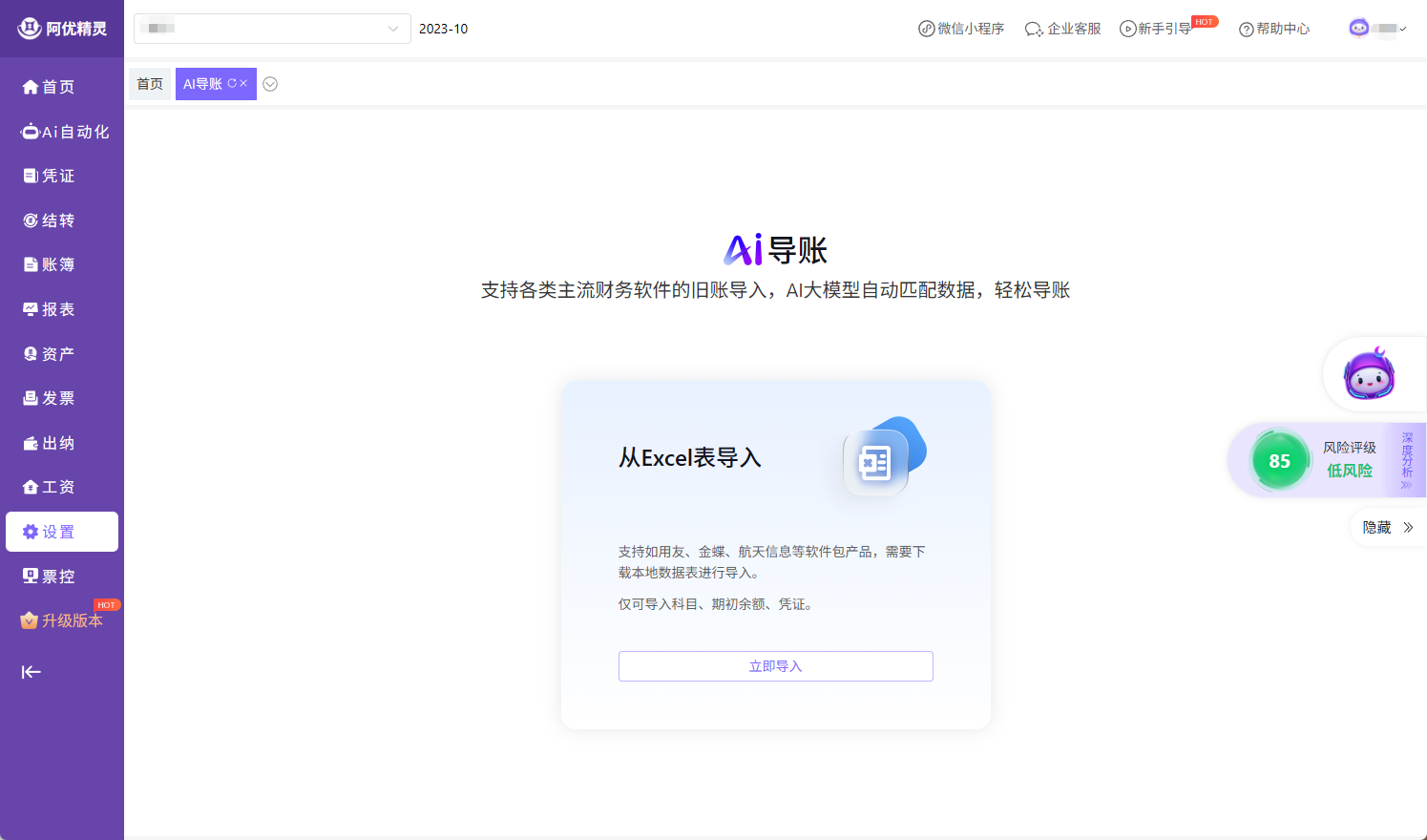Hide the risk rating widget

(1387, 528)
